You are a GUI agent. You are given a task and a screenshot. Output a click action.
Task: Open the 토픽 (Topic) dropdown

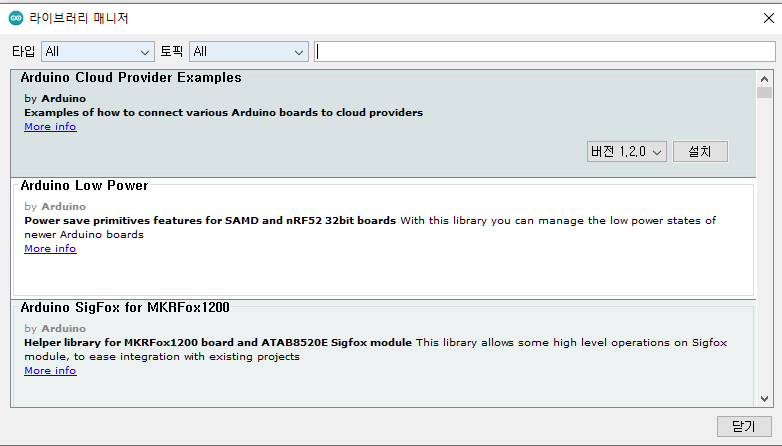[248, 51]
